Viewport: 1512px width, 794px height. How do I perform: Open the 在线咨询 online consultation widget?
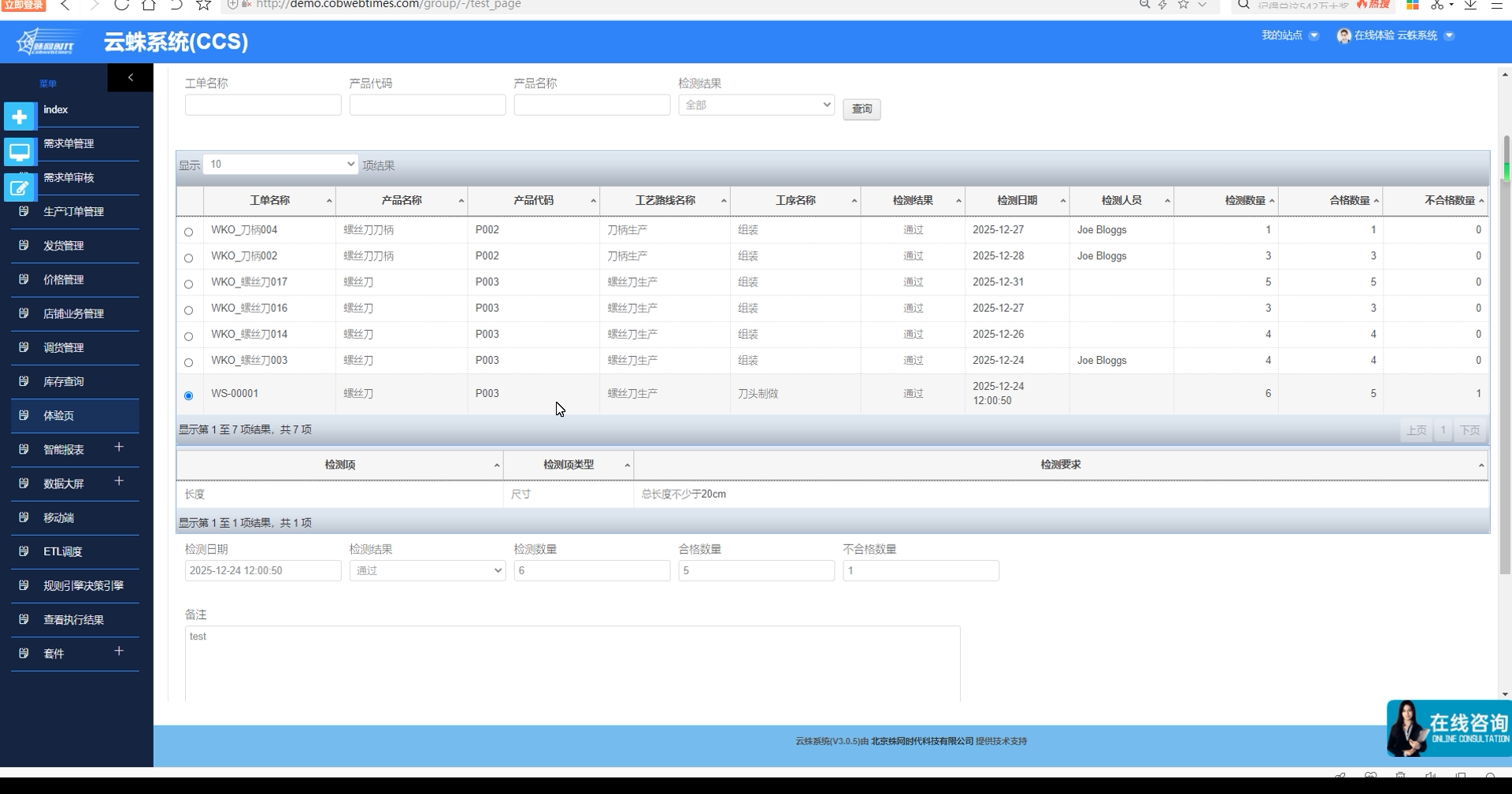point(1449,728)
